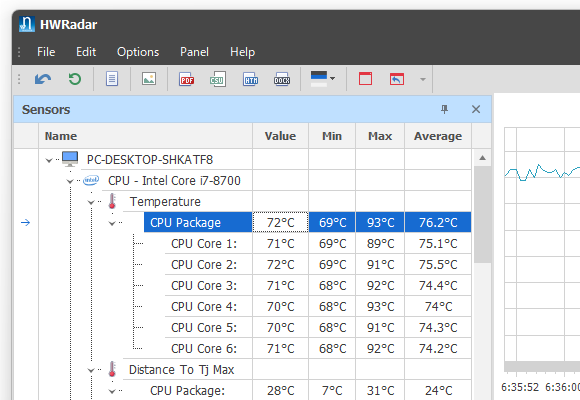Export report as DOCX
This screenshot has width=580, height=400.
(282, 79)
